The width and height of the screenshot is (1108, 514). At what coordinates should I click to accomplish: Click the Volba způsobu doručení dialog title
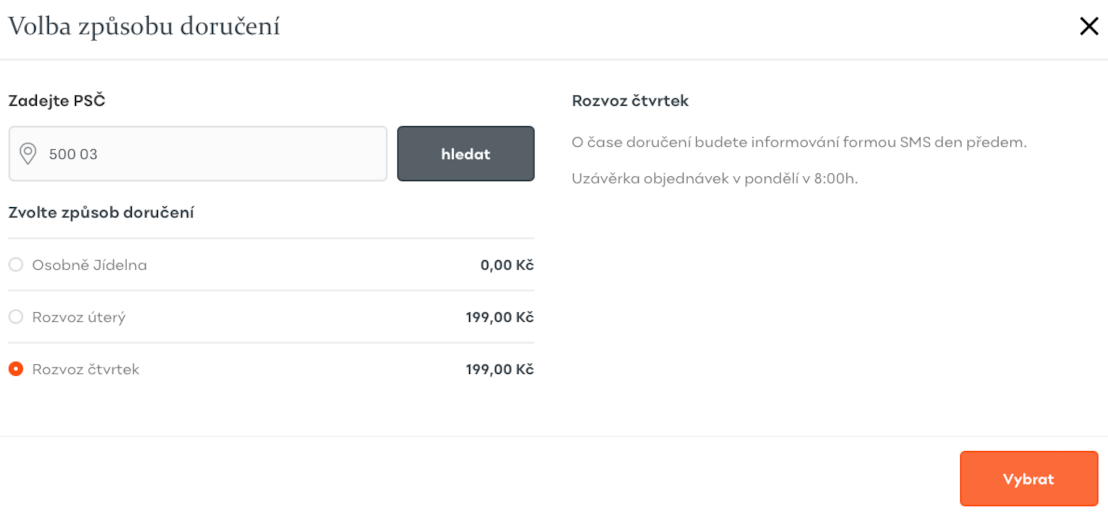pyautogui.click(x=144, y=27)
